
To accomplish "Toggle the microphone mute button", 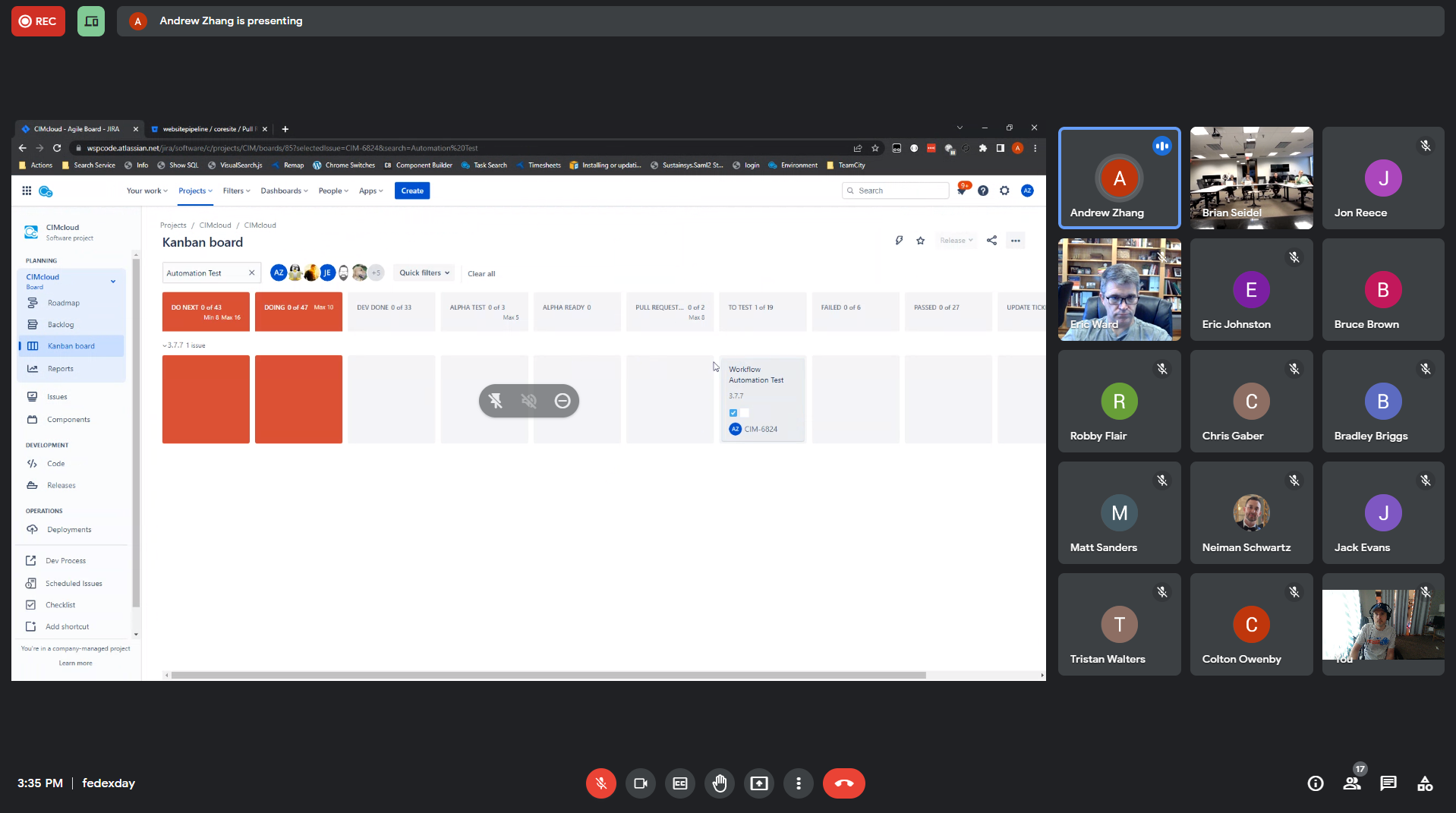I will (x=600, y=783).
